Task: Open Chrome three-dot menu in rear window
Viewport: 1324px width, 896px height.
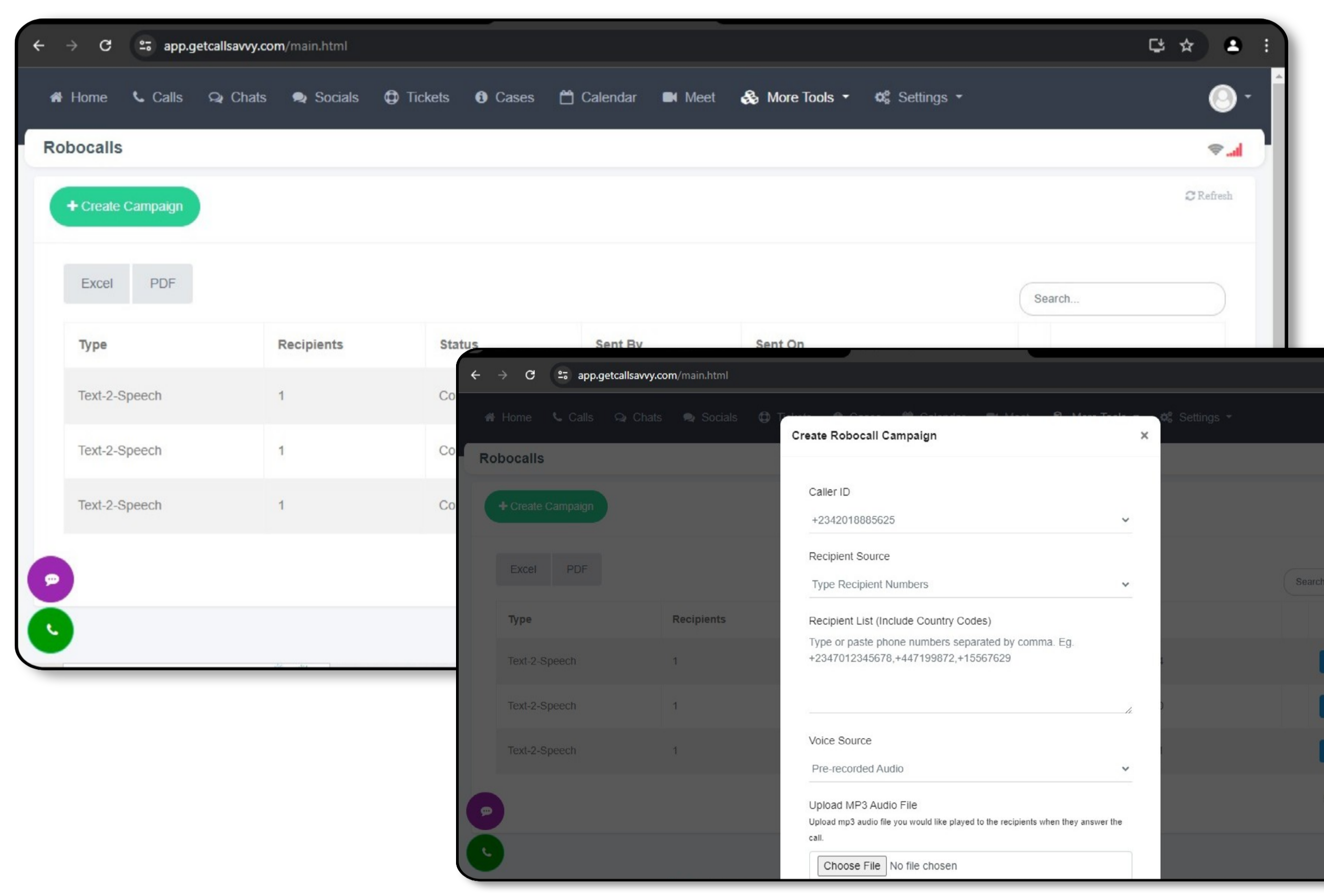Action: coord(1266,46)
